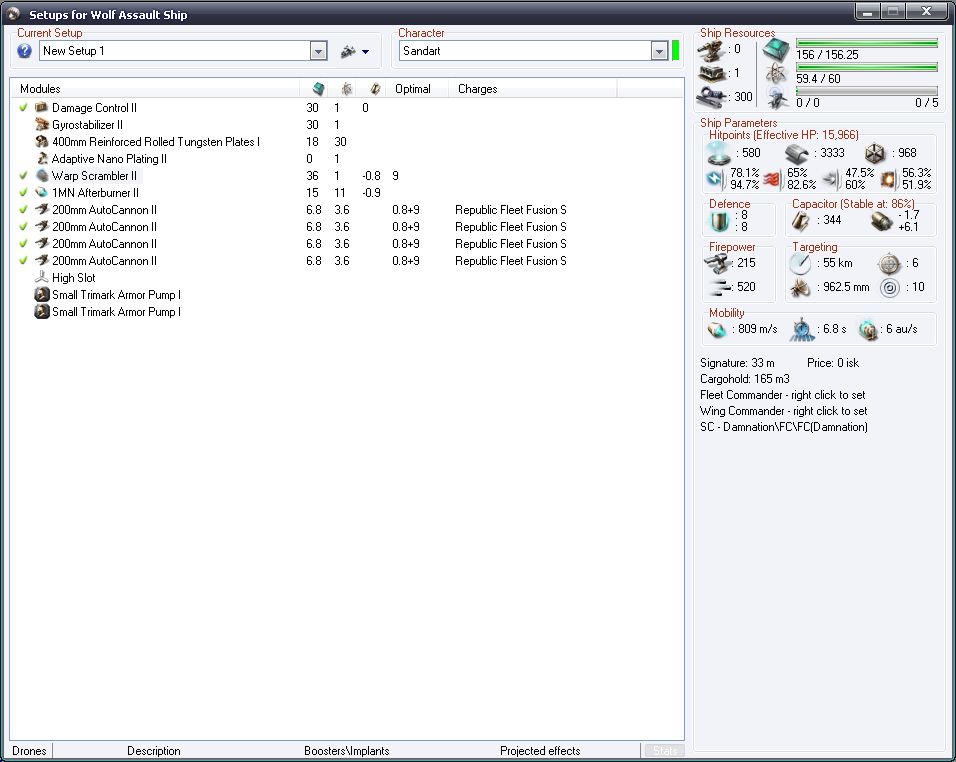Click the blue help question mark icon
This screenshot has height=762, width=956.
(x=24, y=51)
